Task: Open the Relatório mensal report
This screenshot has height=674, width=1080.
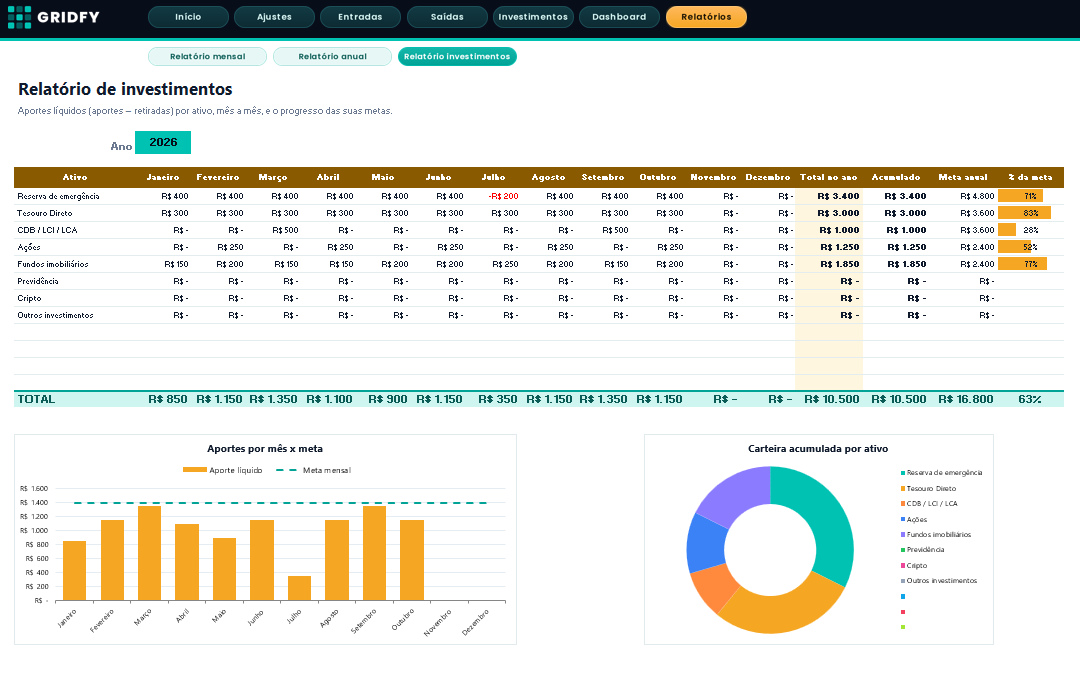Action: pyautogui.click(x=207, y=56)
